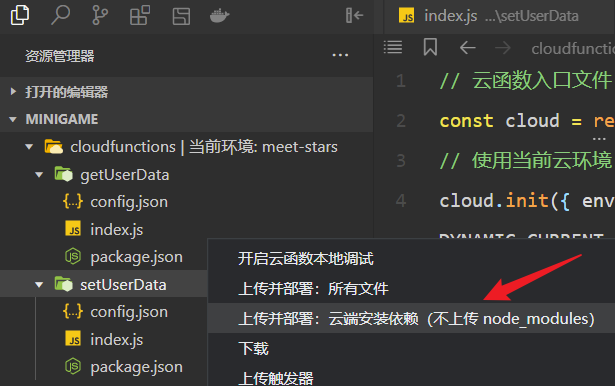Screen dimensions: 615x386
Task: Open the Explorer files icon
Action: coord(20,15)
